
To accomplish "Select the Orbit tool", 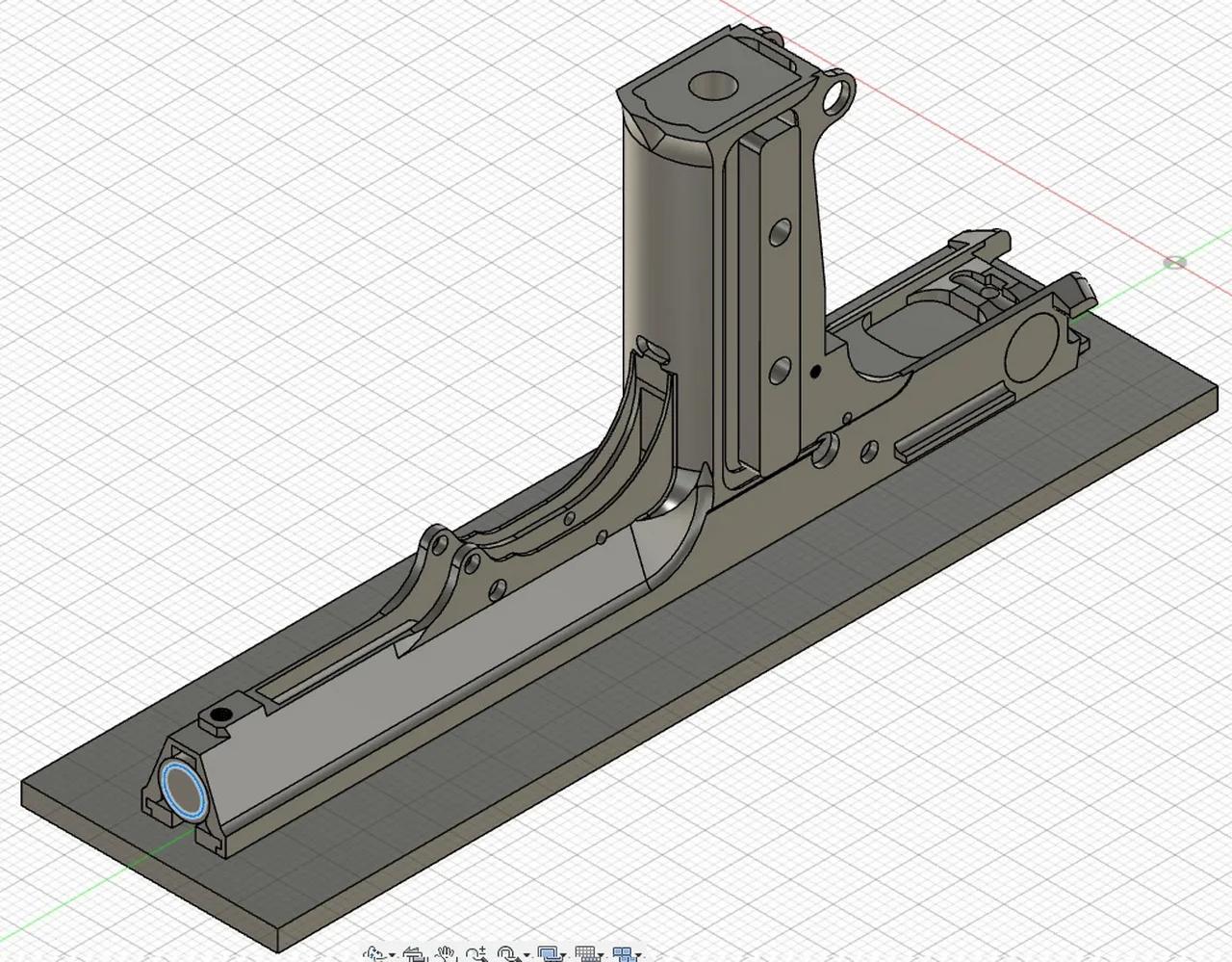I will (x=373, y=954).
